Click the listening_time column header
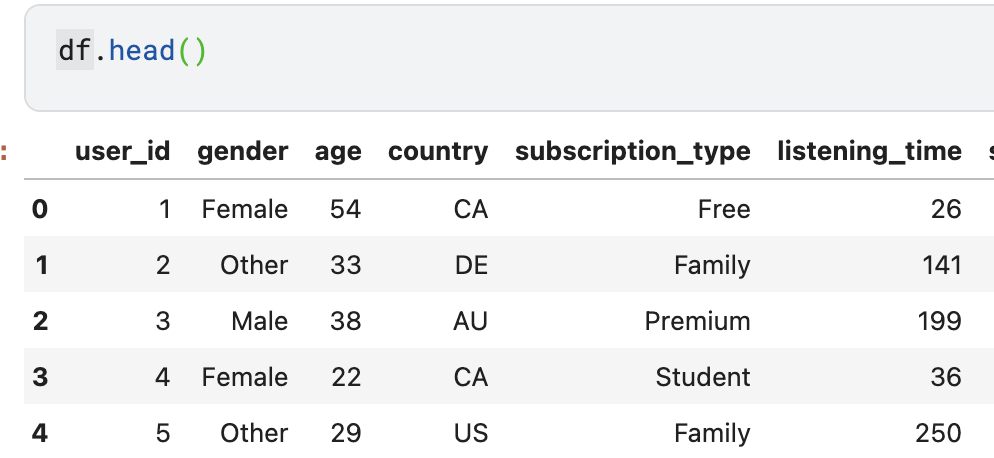The height and width of the screenshot is (458, 994). [x=869, y=152]
